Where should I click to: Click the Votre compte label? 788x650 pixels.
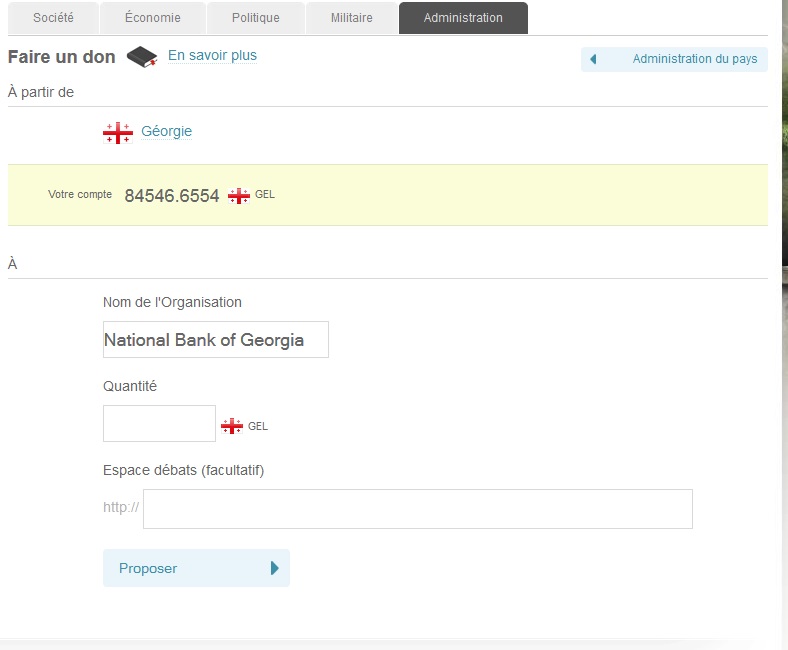pyautogui.click(x=80, y=195)
